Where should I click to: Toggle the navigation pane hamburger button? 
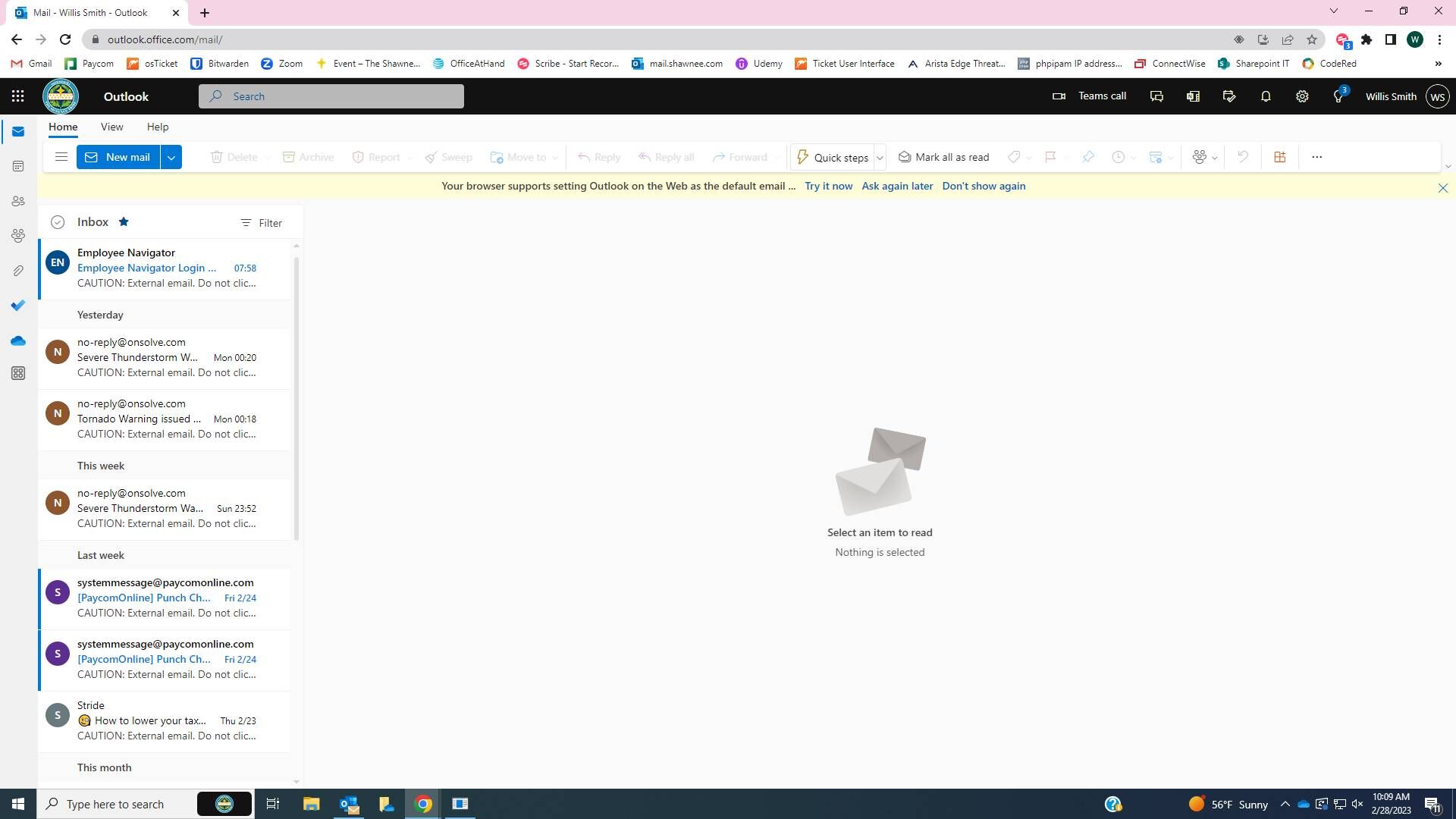coord(61,157)
